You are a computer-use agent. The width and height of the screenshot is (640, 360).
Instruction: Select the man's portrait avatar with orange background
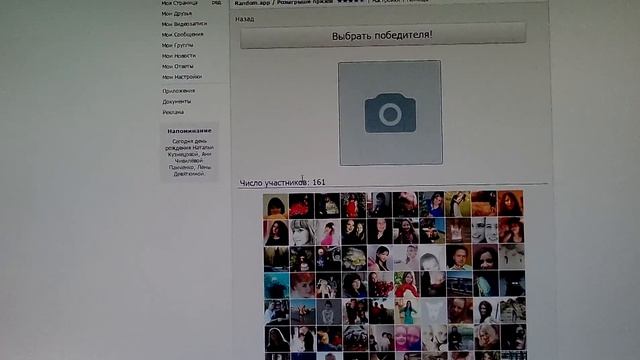458,257
